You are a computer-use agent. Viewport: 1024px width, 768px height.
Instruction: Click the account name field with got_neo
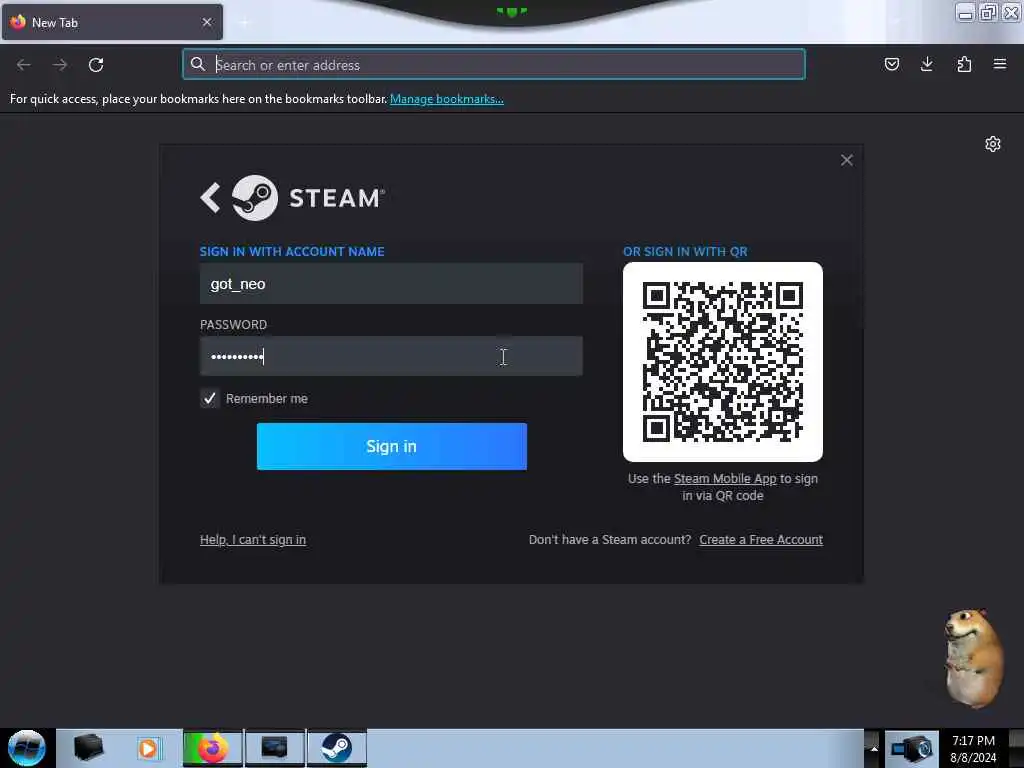click(x=391, y=283)
